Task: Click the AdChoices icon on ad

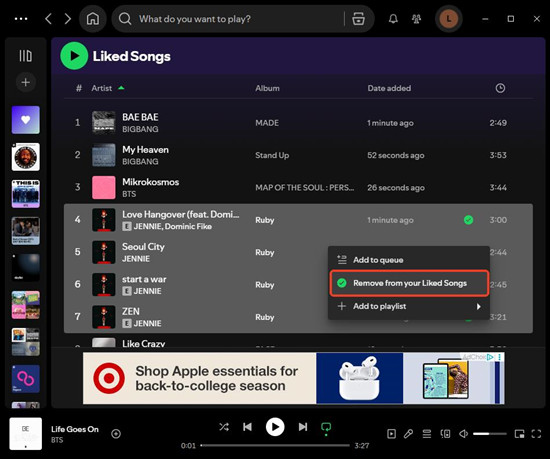Action: (x=490, y=357)
